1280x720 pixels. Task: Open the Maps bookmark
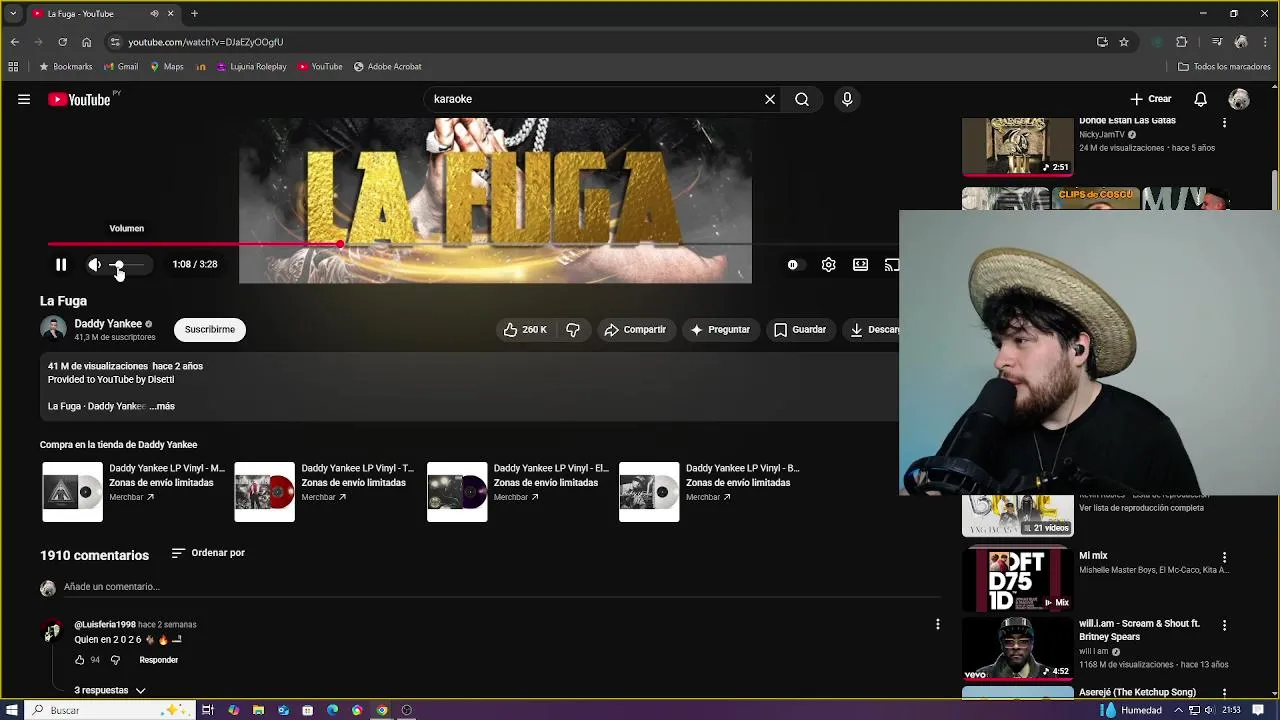point(167,67)
